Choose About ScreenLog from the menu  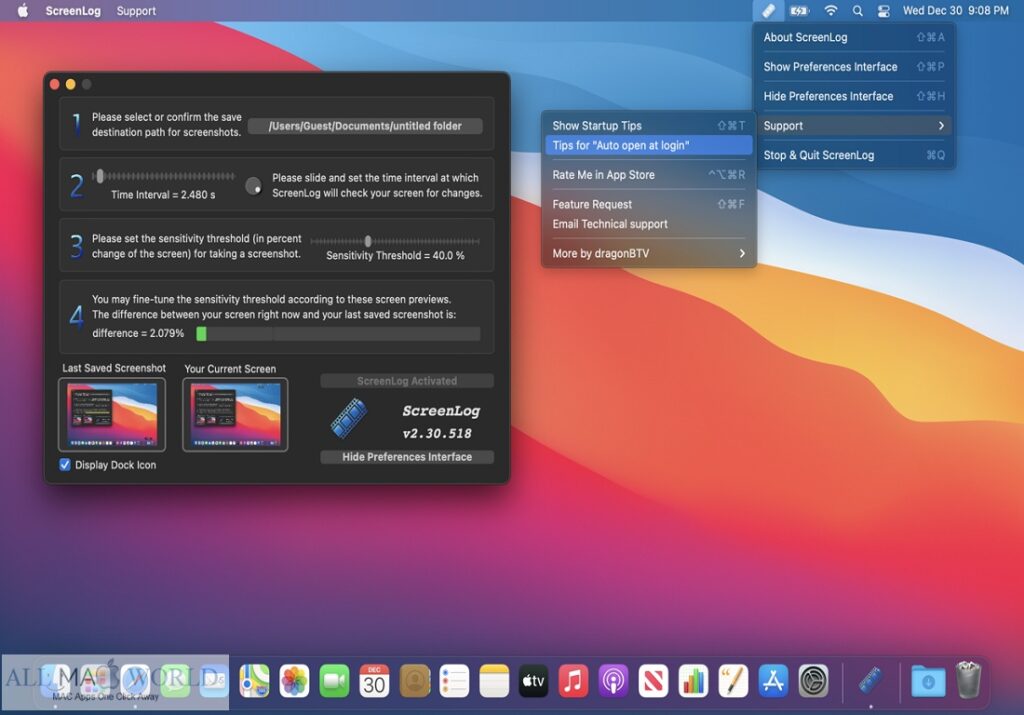[x=854, y=37]
